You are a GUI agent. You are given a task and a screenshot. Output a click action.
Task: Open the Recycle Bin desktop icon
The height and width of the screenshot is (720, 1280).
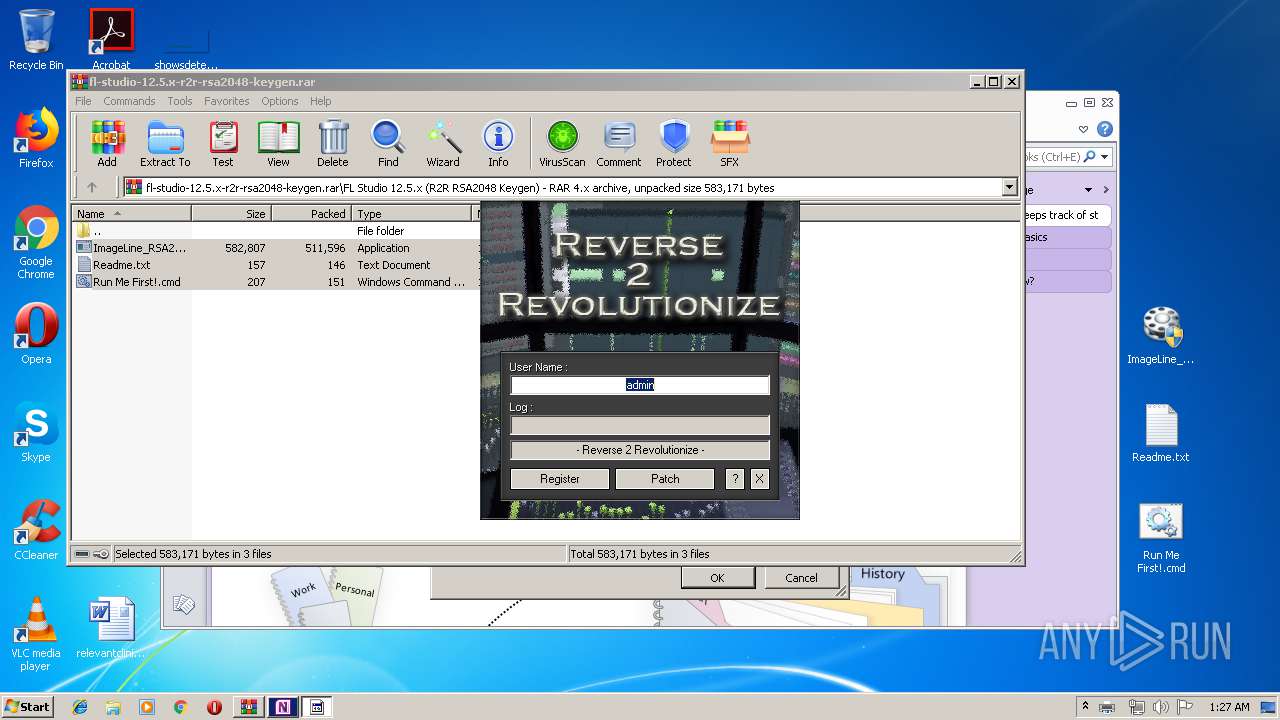point(36,40)
